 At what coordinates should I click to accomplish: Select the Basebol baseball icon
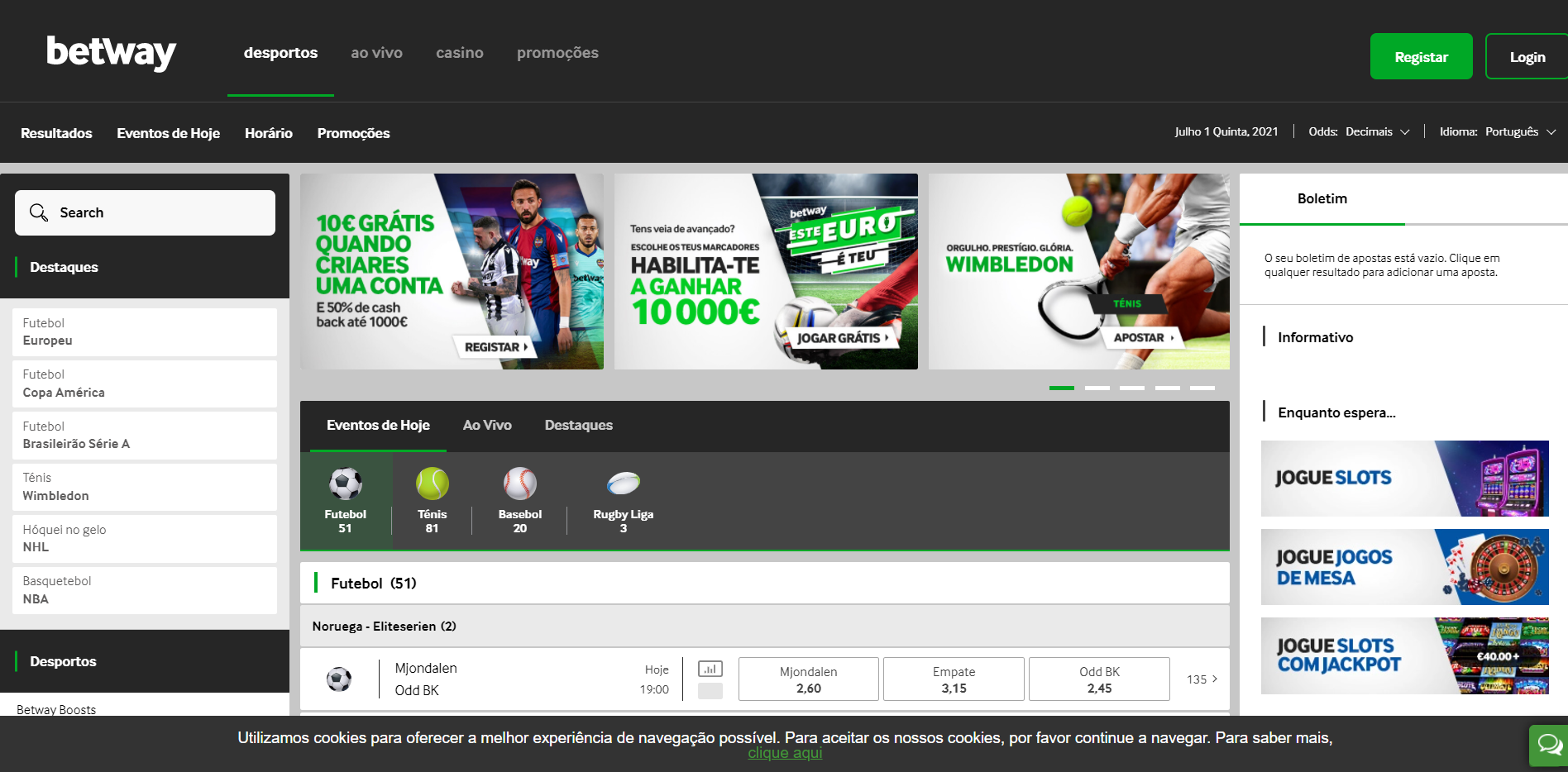click(520, 484)
